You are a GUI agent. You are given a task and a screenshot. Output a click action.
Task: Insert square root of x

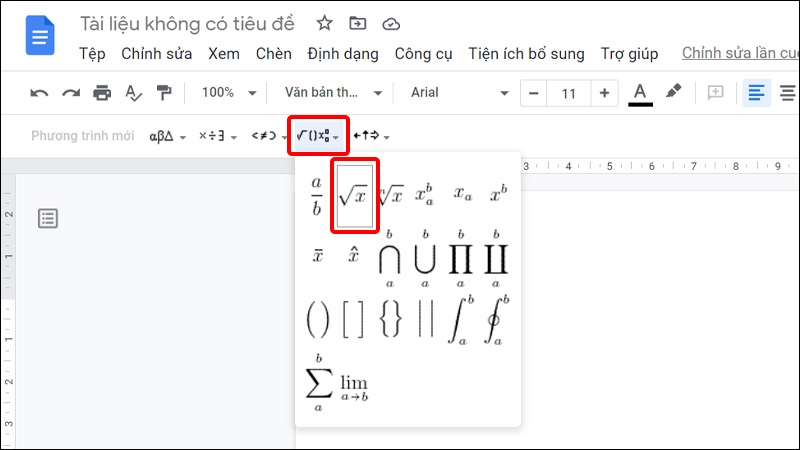pos(354,195)
